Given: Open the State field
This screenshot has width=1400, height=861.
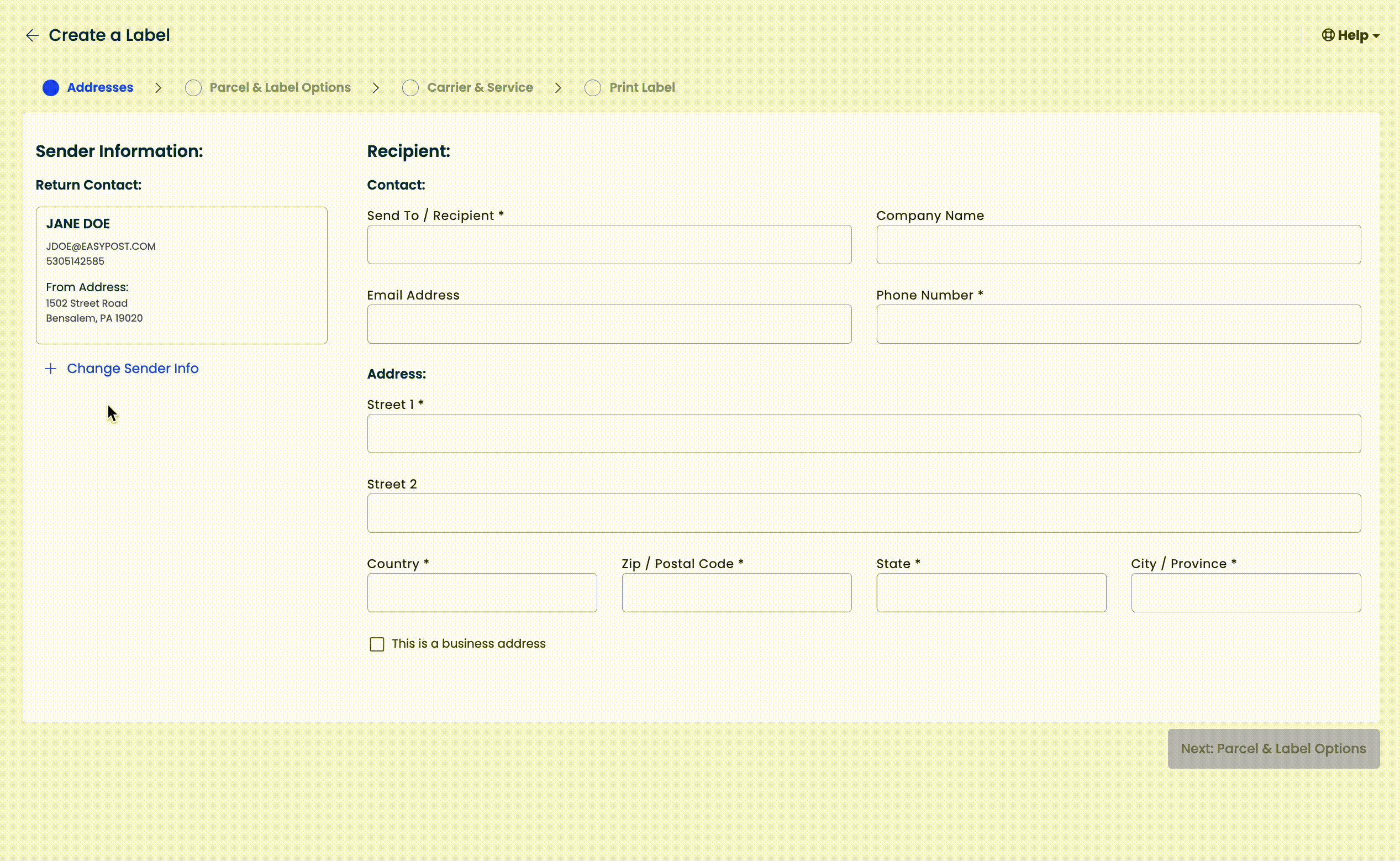Looking at the screenshot, I should pos(991,593).
